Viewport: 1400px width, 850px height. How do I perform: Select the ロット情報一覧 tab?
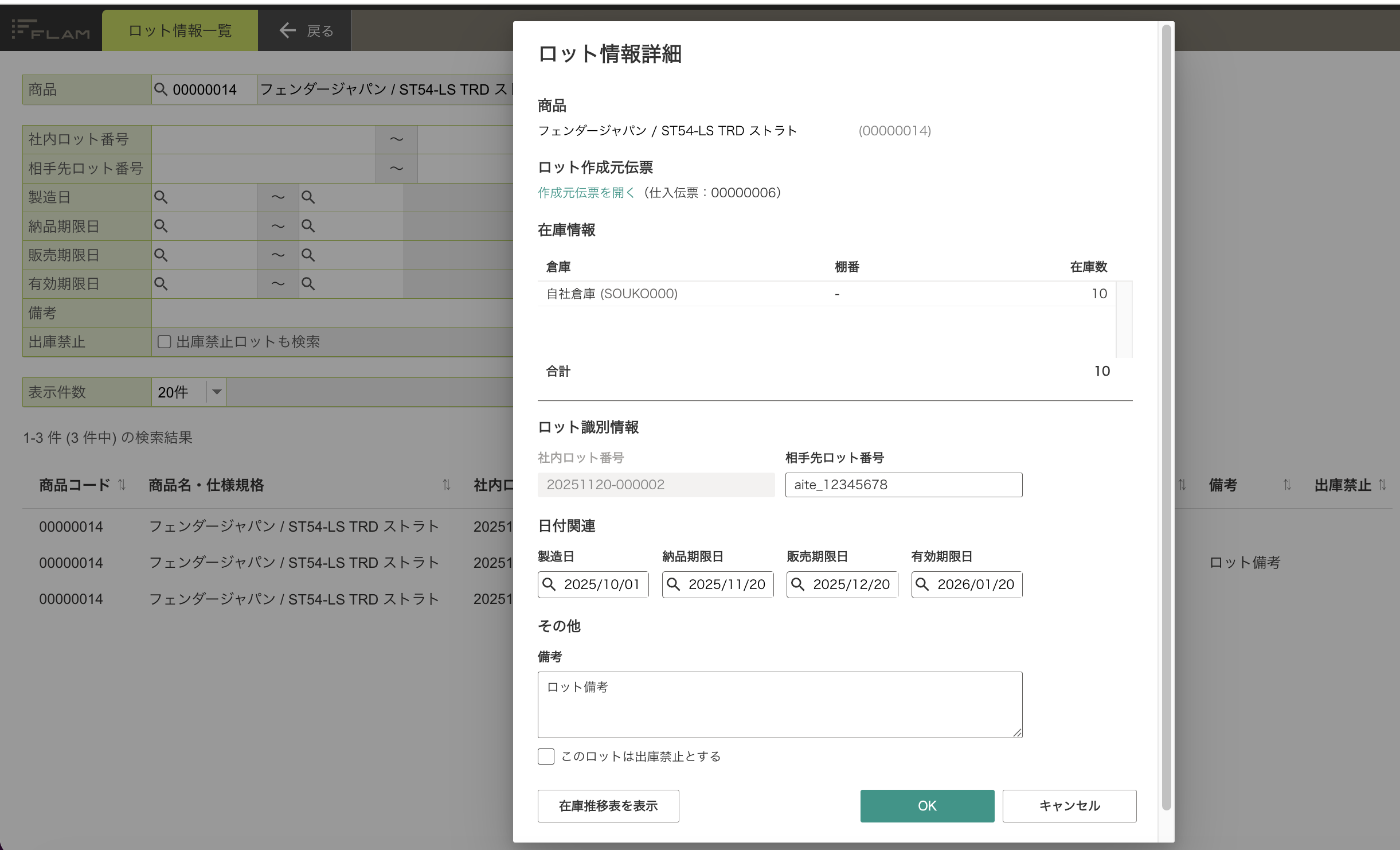point(180,30)
